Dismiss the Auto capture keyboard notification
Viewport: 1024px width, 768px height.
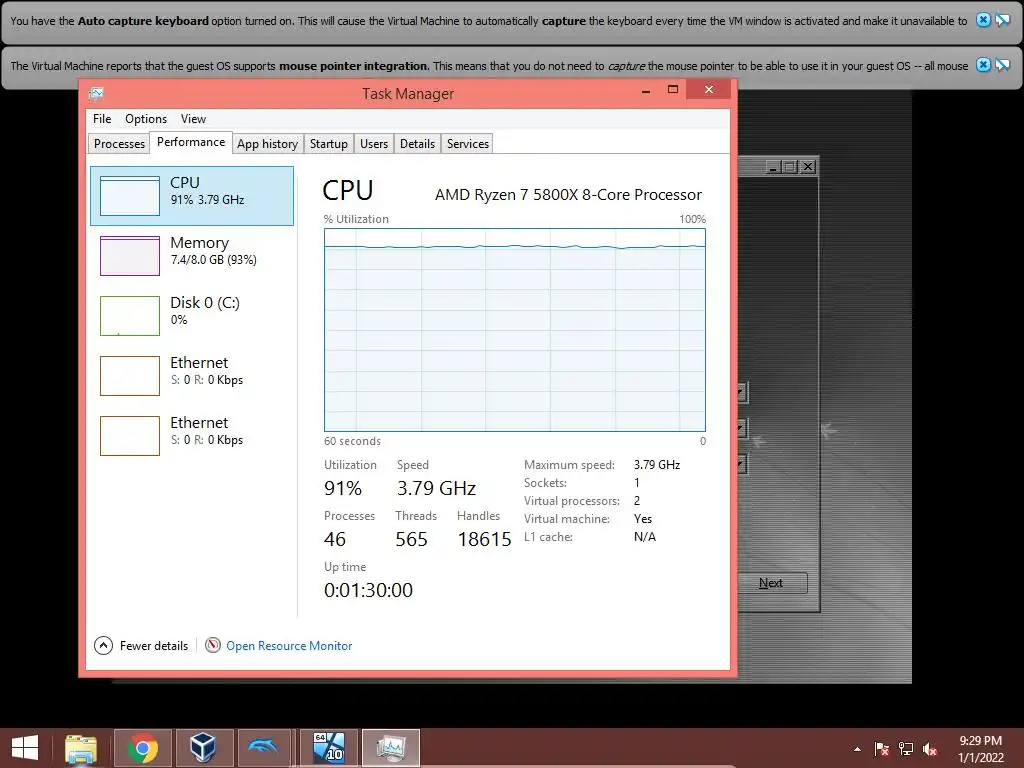pos(983,20)
